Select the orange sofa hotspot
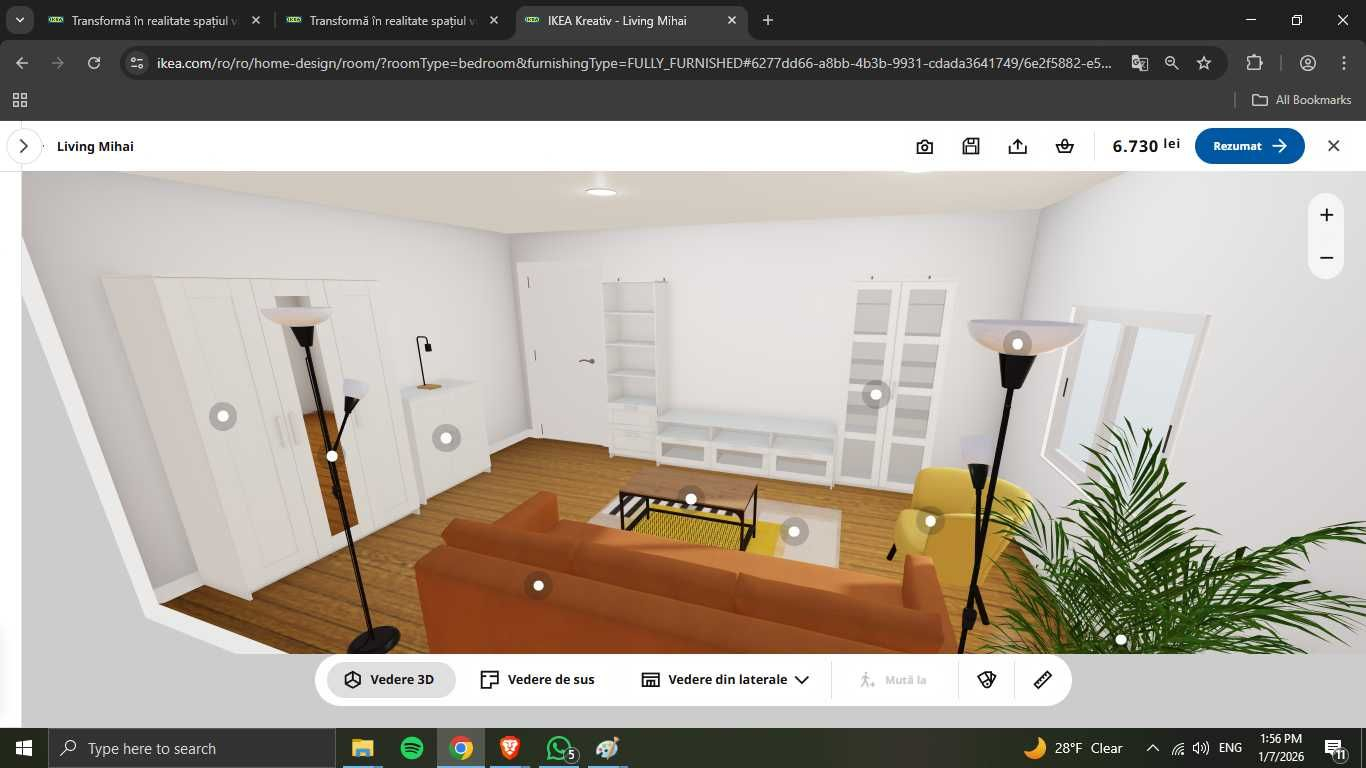The width and height of the screenshot is (1366, 768). pos(538,586)
